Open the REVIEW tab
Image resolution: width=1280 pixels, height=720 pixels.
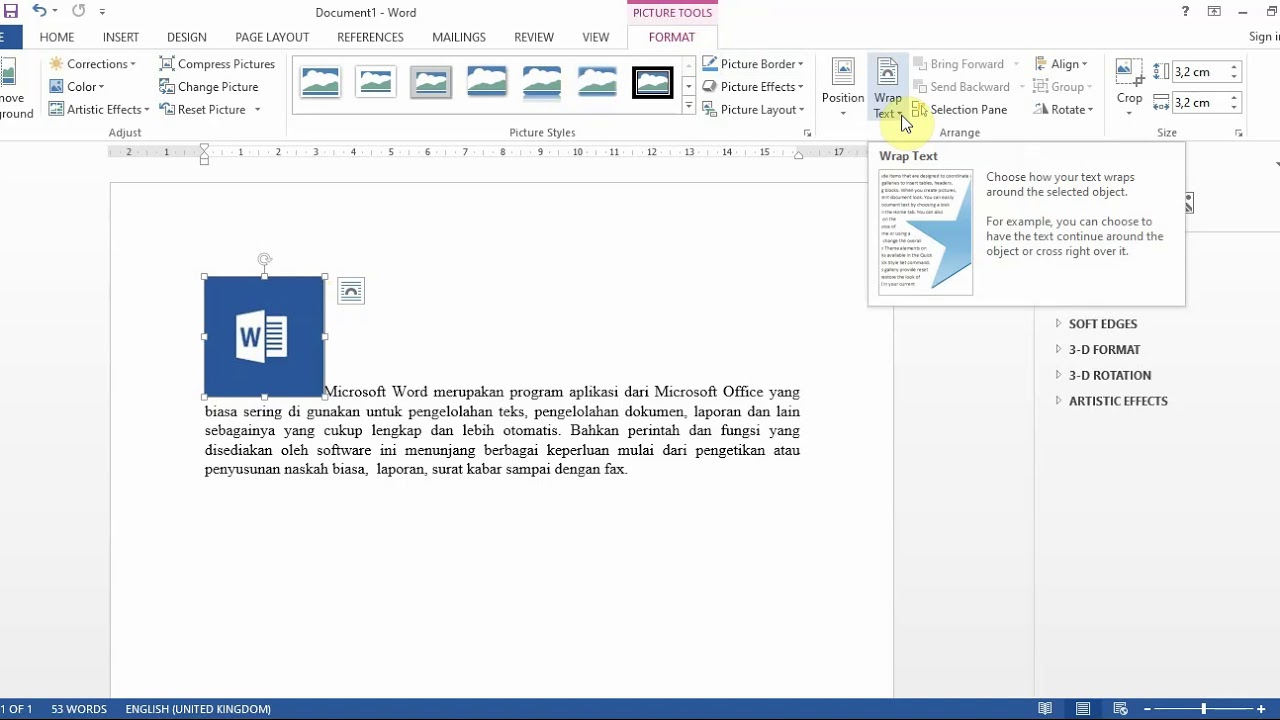(x=534, y=37)
